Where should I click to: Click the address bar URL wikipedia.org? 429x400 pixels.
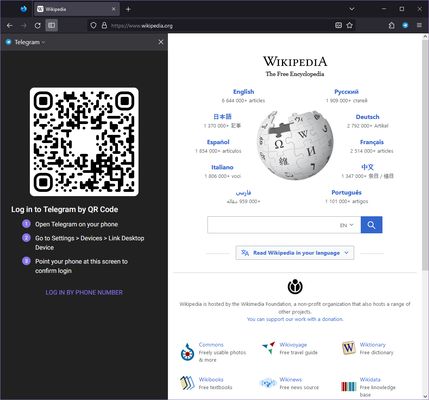[142, 26]
